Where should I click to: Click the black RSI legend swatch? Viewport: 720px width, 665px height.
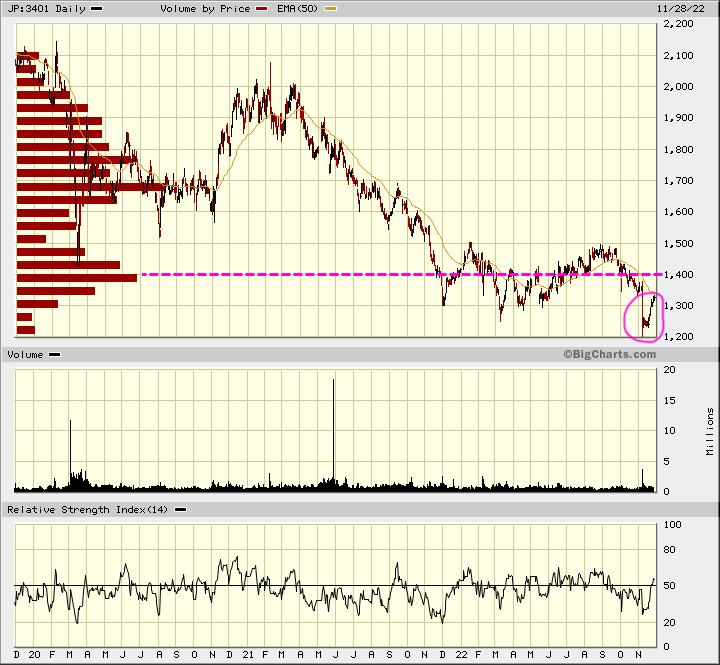click(180, 510)
